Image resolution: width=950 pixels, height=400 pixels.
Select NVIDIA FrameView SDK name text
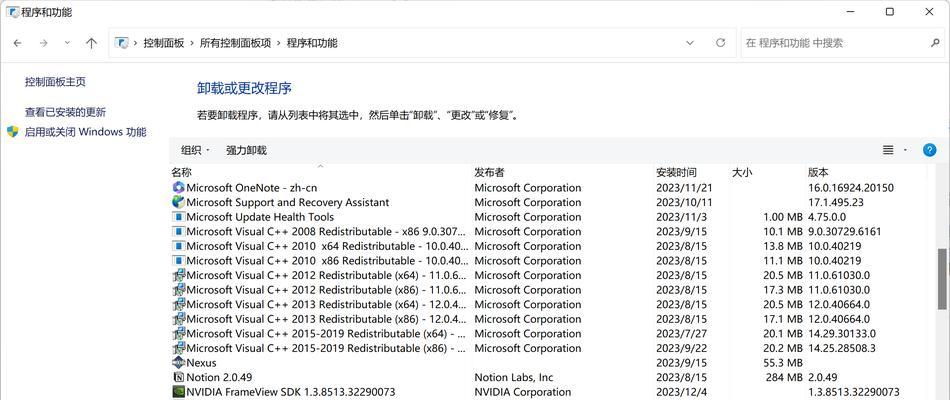[291, 392]
